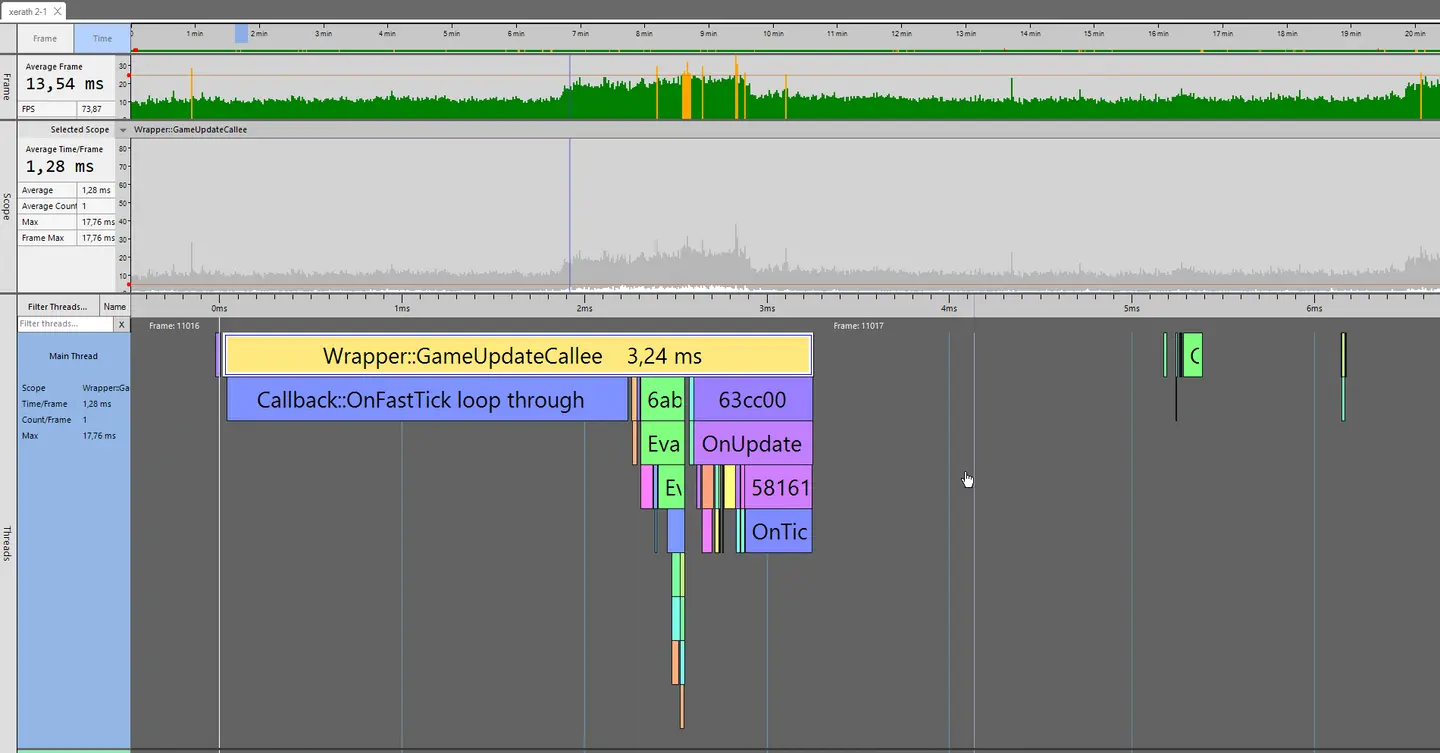This screenshot has width=1440, height=753.
Task: Click the Scope section side label
Action: 8,207
